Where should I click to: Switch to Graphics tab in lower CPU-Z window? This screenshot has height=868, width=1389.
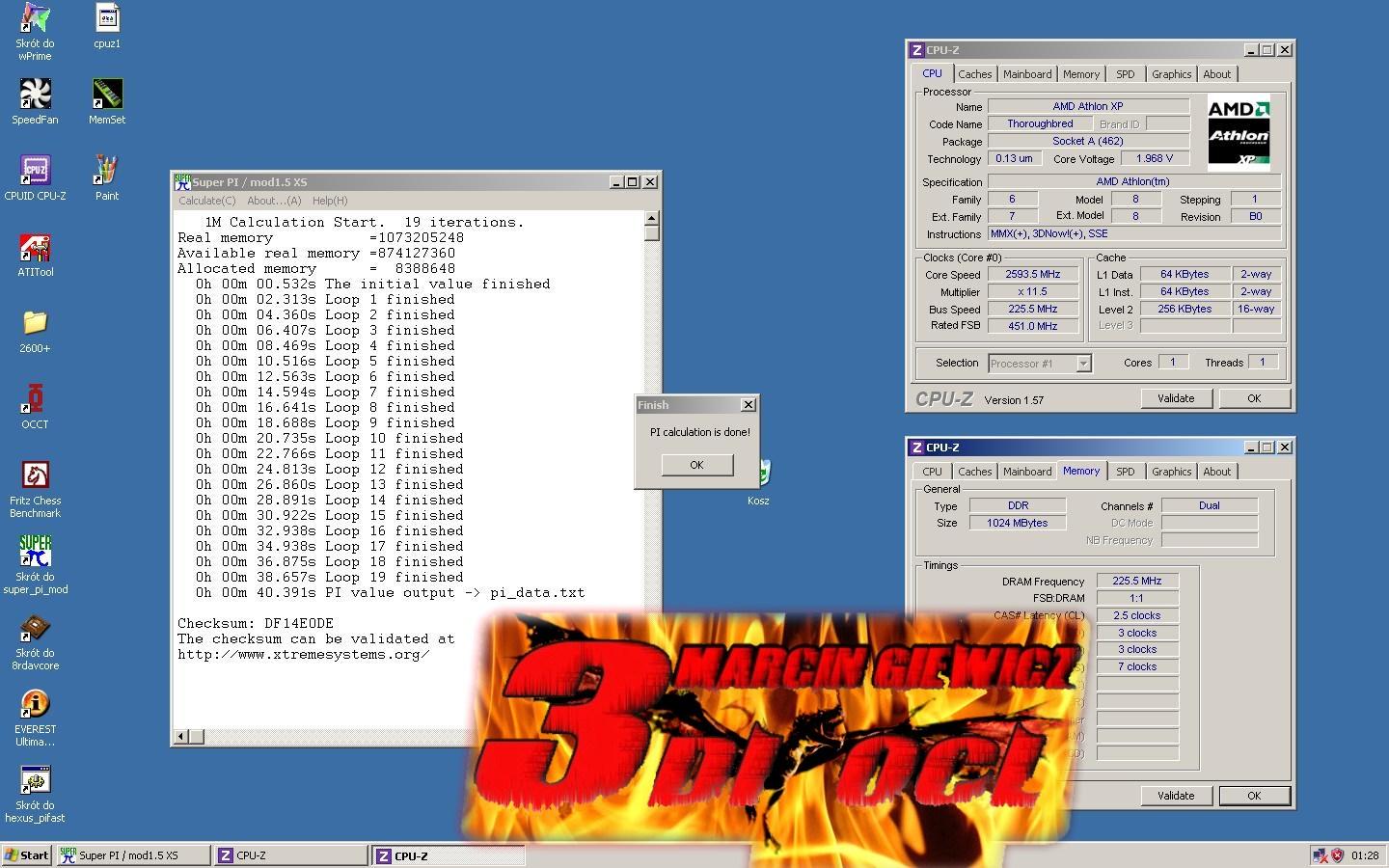tap(1172, 472)
